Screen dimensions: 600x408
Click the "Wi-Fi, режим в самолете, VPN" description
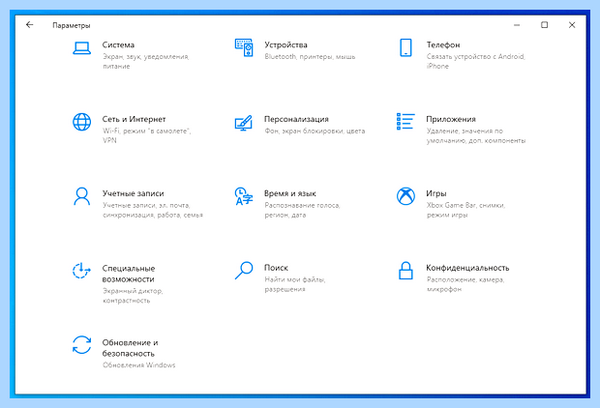tap(147, 135)
